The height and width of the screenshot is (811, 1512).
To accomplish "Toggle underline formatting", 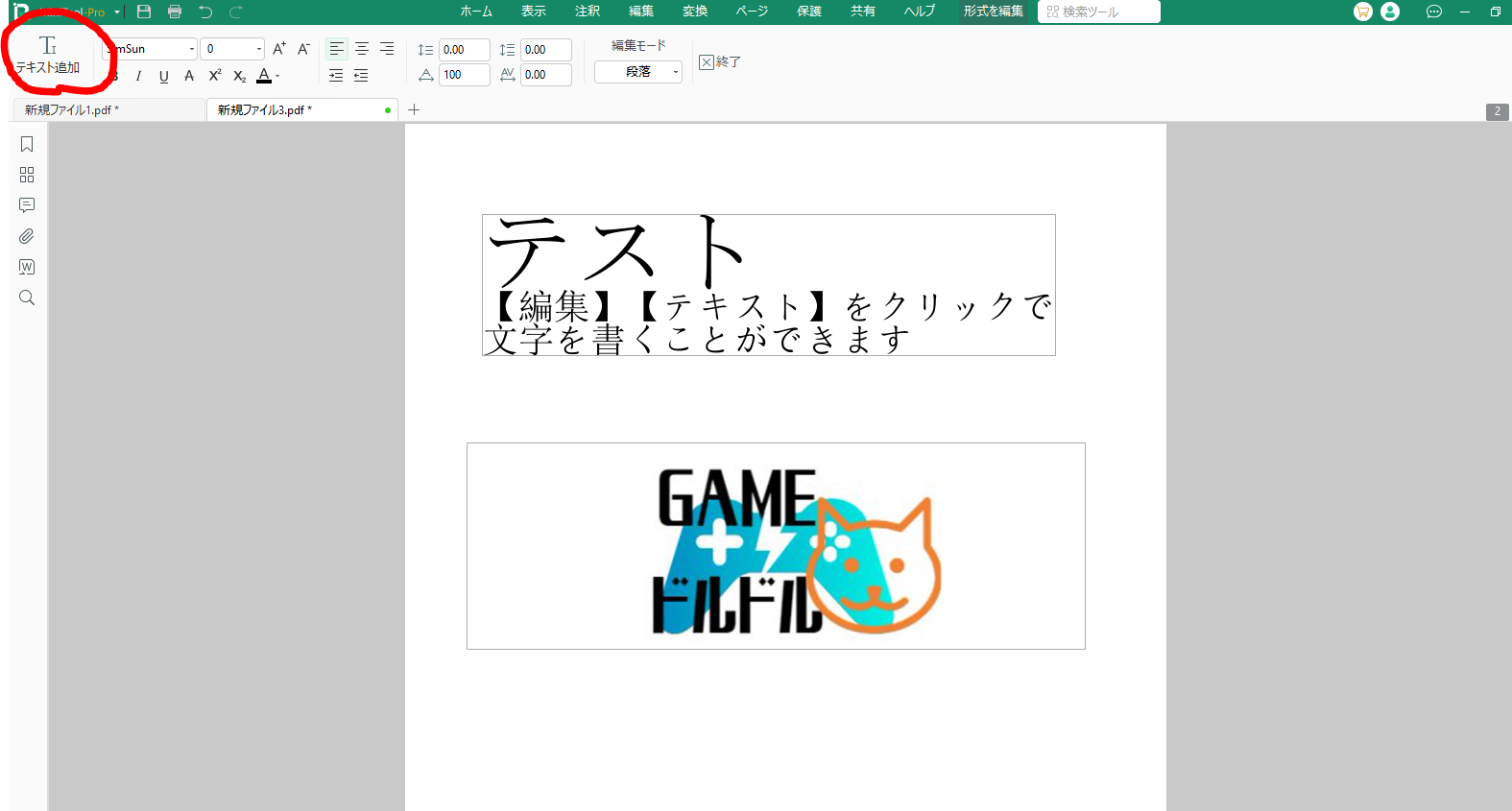I will click(164, 76).
